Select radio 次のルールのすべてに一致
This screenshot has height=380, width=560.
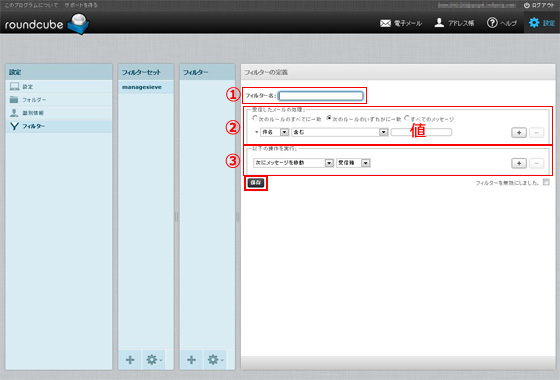[255, 118]
